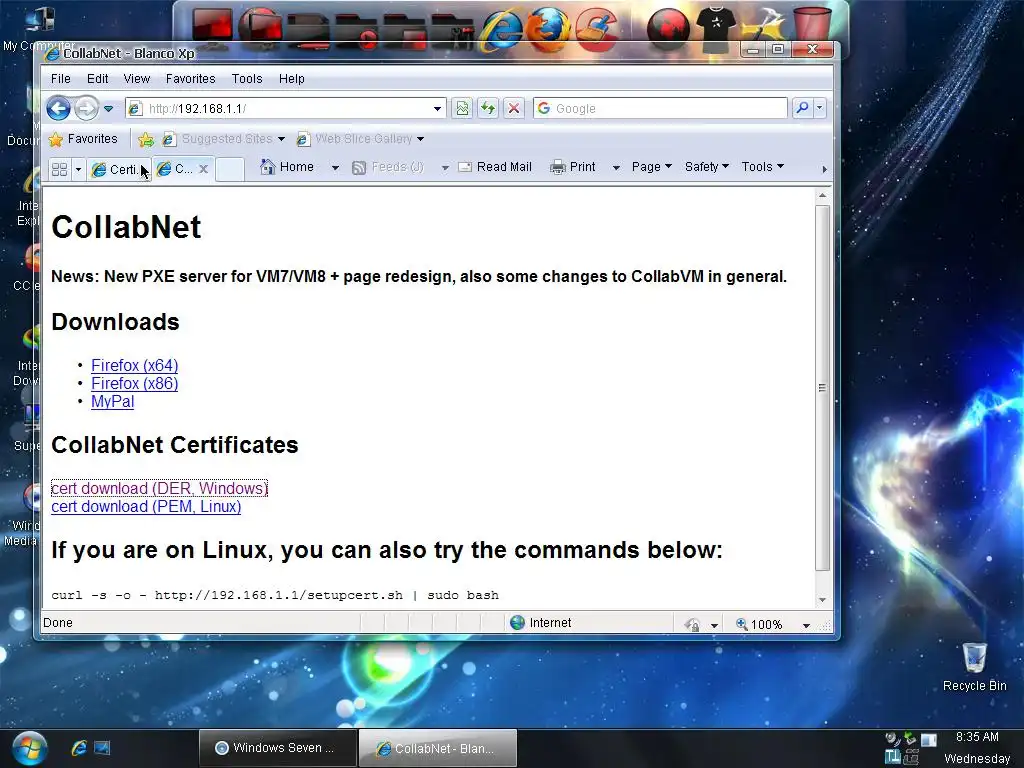The width and height of the screenshot is (1024, 768).
Task: Open the Safety command menu
Action: (707, 167)
